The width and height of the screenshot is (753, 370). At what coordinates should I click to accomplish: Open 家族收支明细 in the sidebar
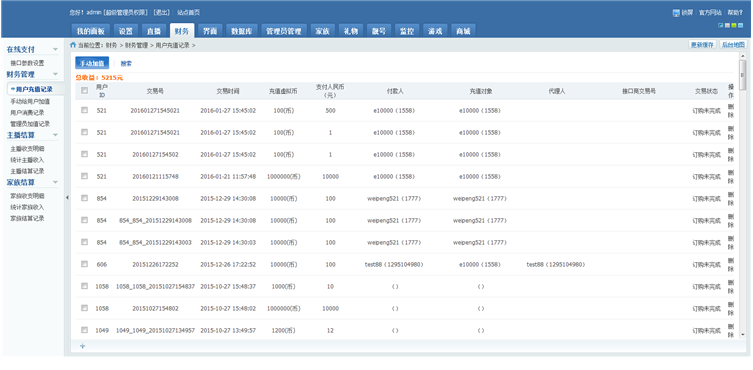(27, 196)
